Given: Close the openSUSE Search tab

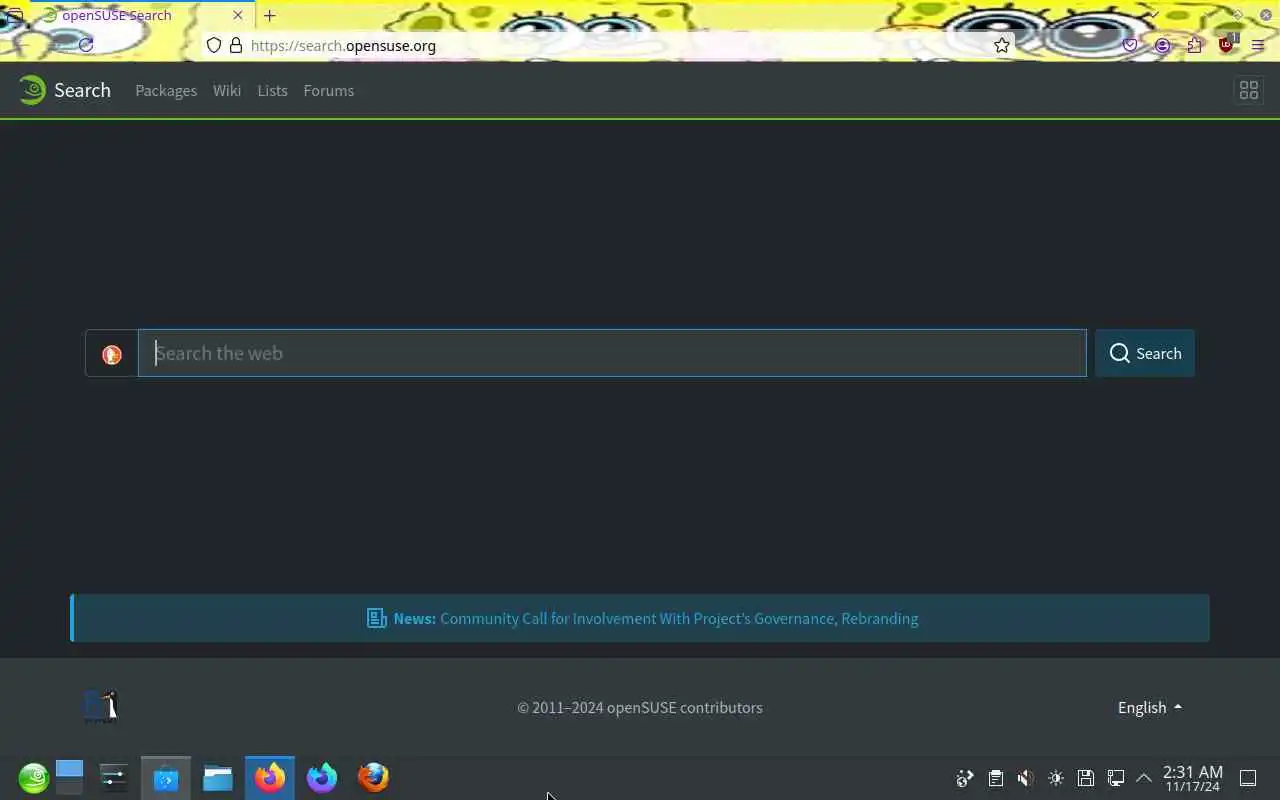Looking at the screenshot, I should tap(238, 15).
